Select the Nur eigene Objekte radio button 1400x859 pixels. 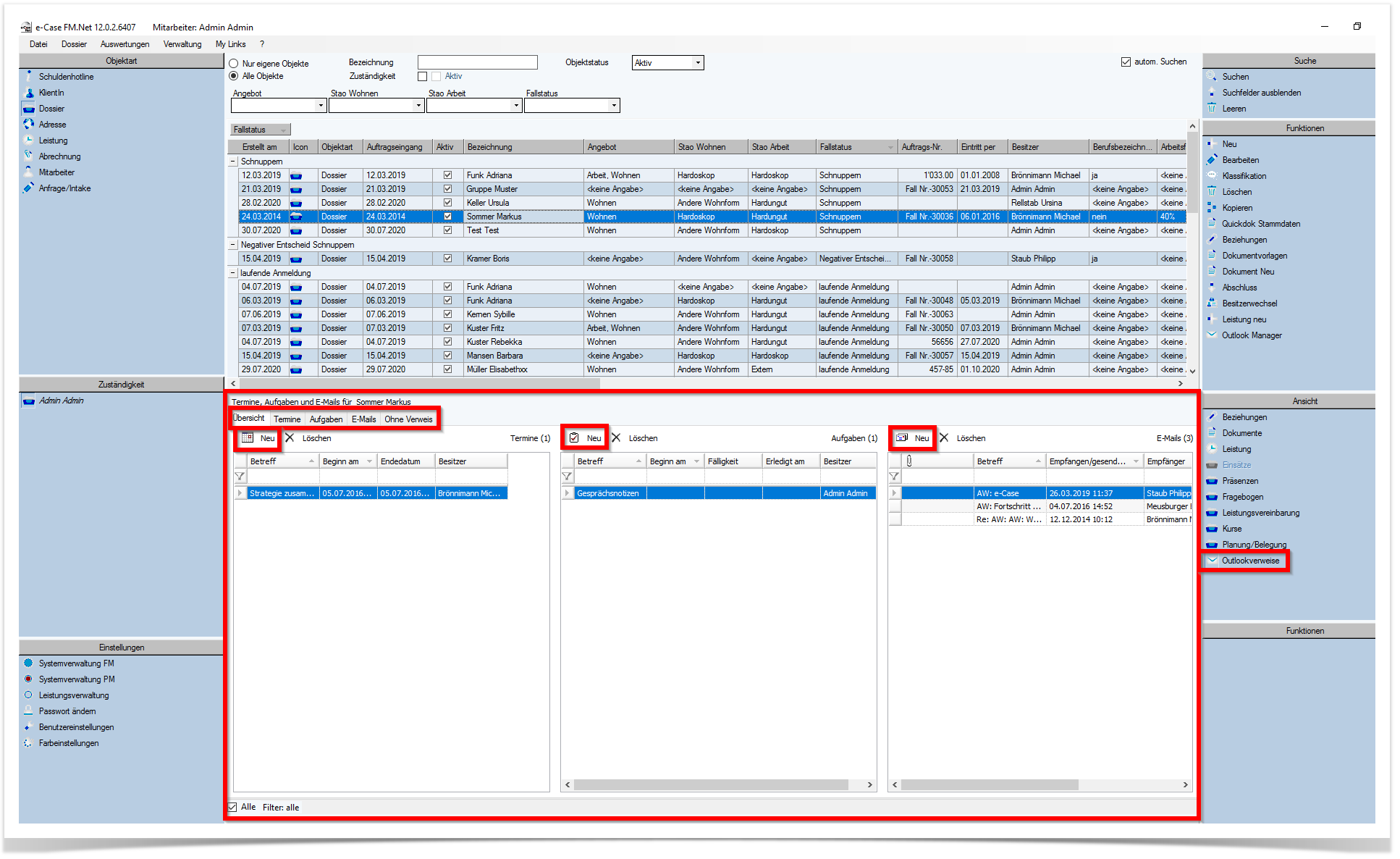[x=234, y=64]
